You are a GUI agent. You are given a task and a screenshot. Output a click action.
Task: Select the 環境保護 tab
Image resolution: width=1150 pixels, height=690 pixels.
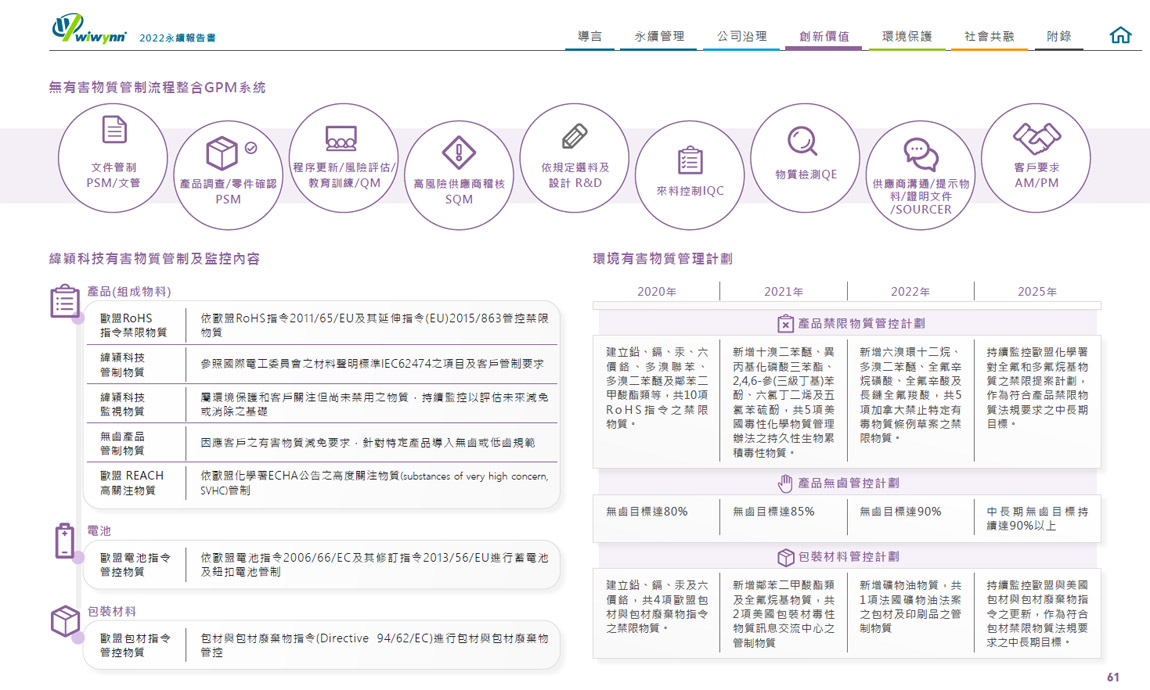click(906, 37)
